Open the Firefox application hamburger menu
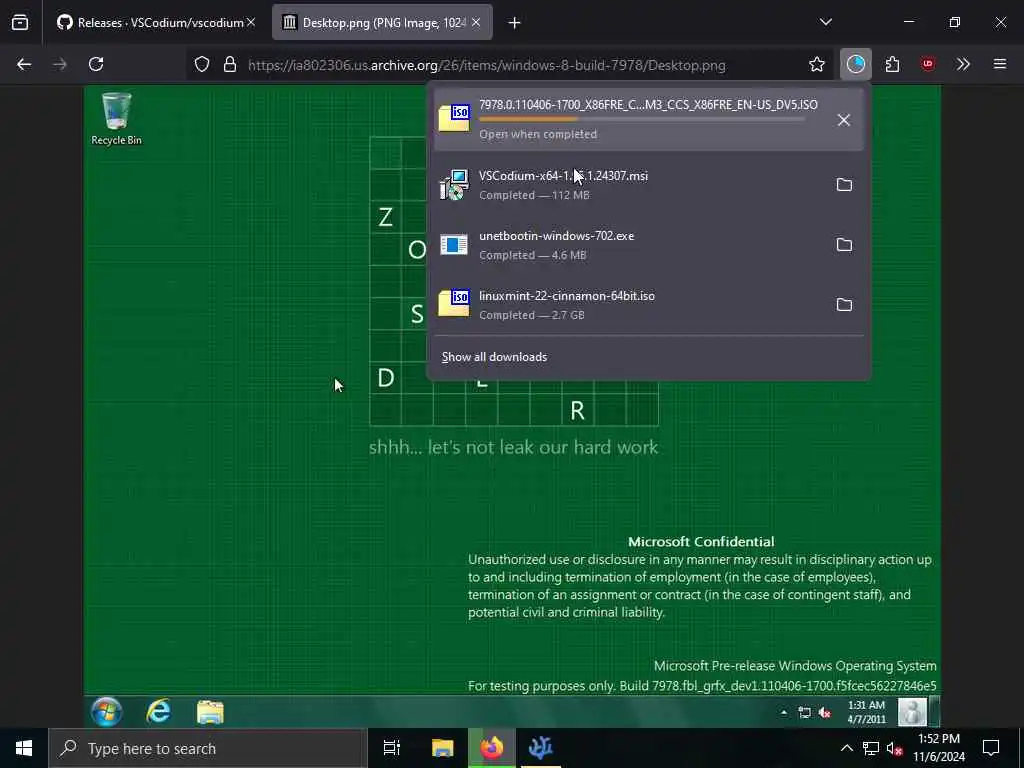Image resolution: width=1024 pixels, height=768 pixels. (1000, 64)
